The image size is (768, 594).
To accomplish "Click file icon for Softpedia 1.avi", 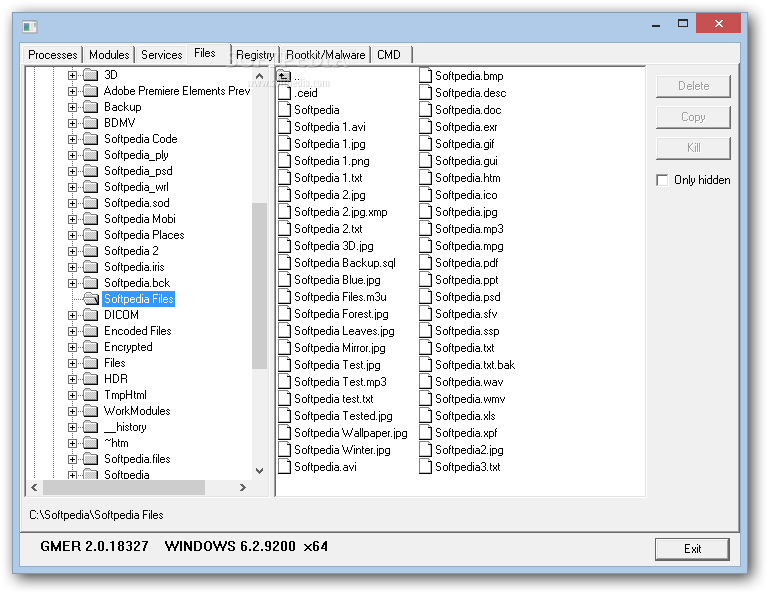I will click(x=285, y=127).
